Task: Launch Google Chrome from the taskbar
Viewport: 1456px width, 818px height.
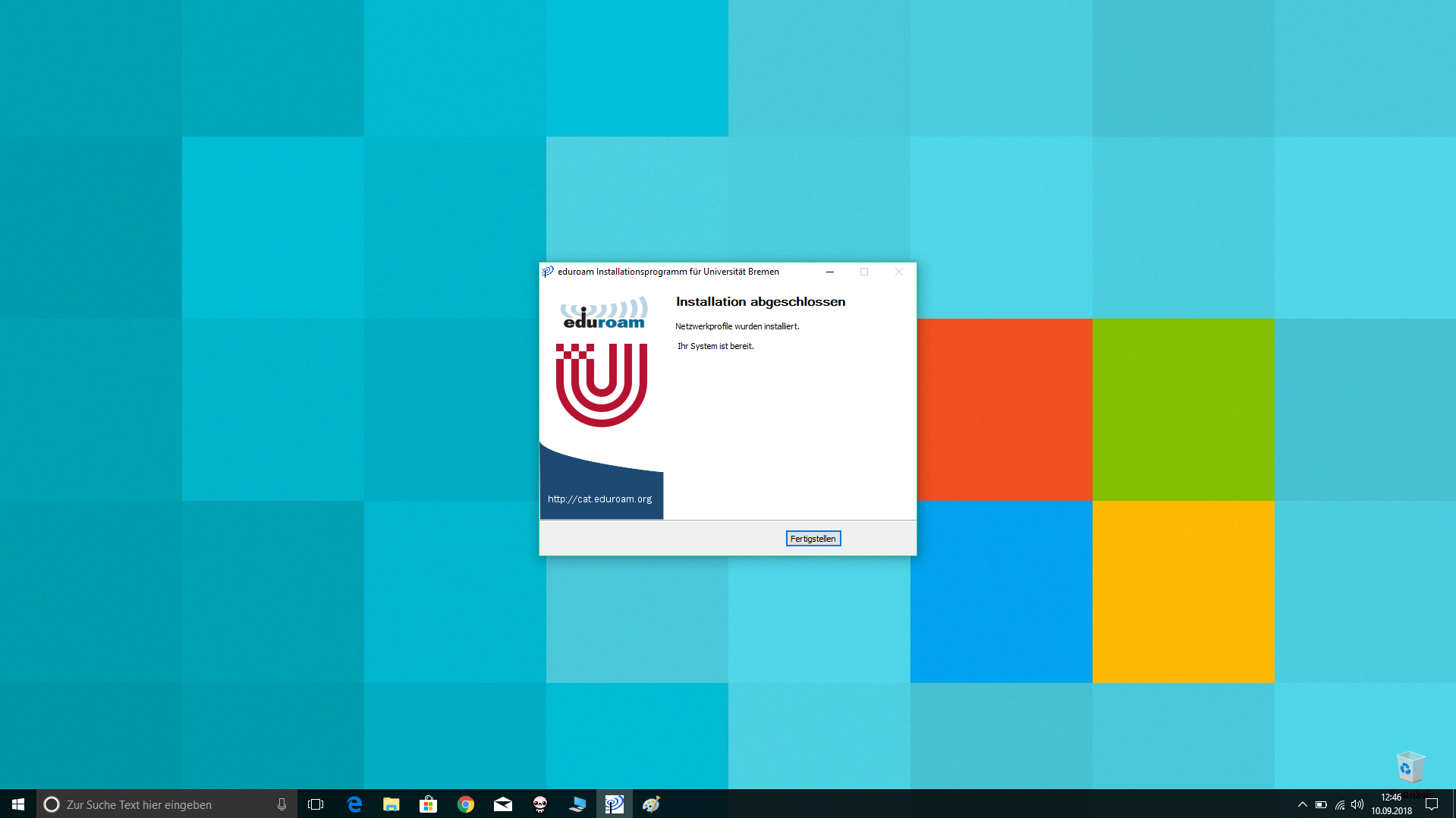Action: tap(466, 804)
